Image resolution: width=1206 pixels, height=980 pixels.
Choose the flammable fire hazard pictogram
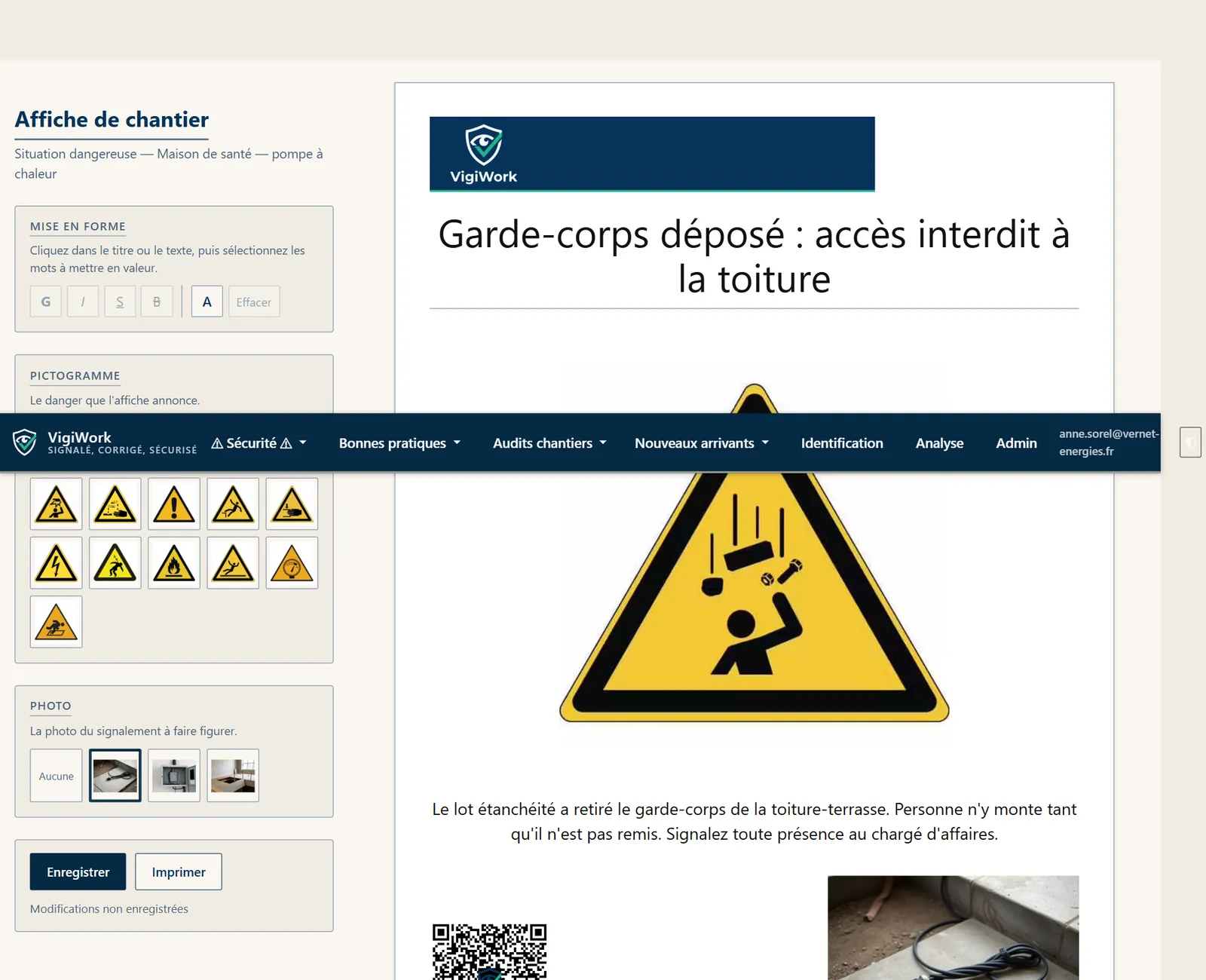click(x=174, y=562)
